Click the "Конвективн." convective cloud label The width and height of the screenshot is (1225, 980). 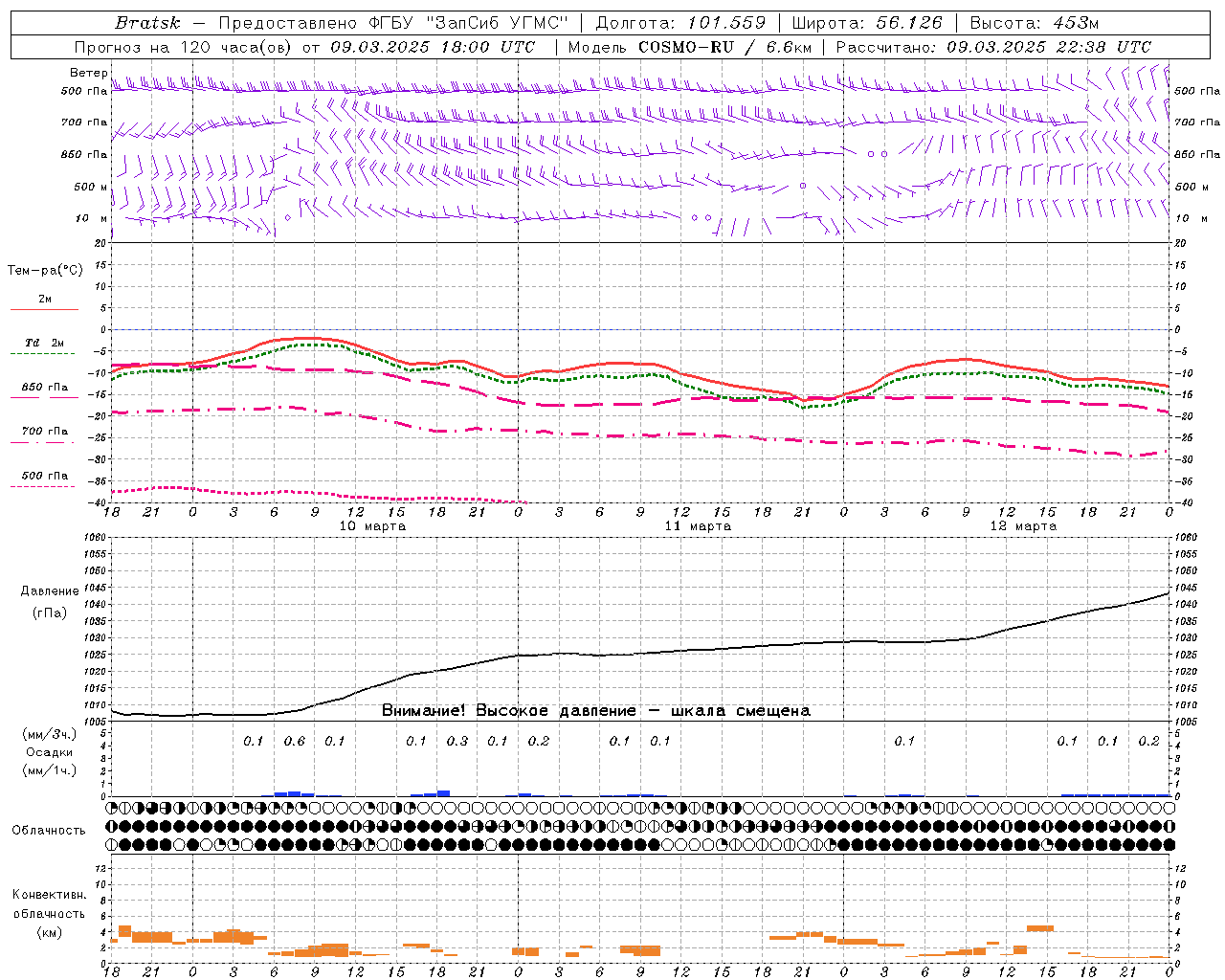point(49,895)
